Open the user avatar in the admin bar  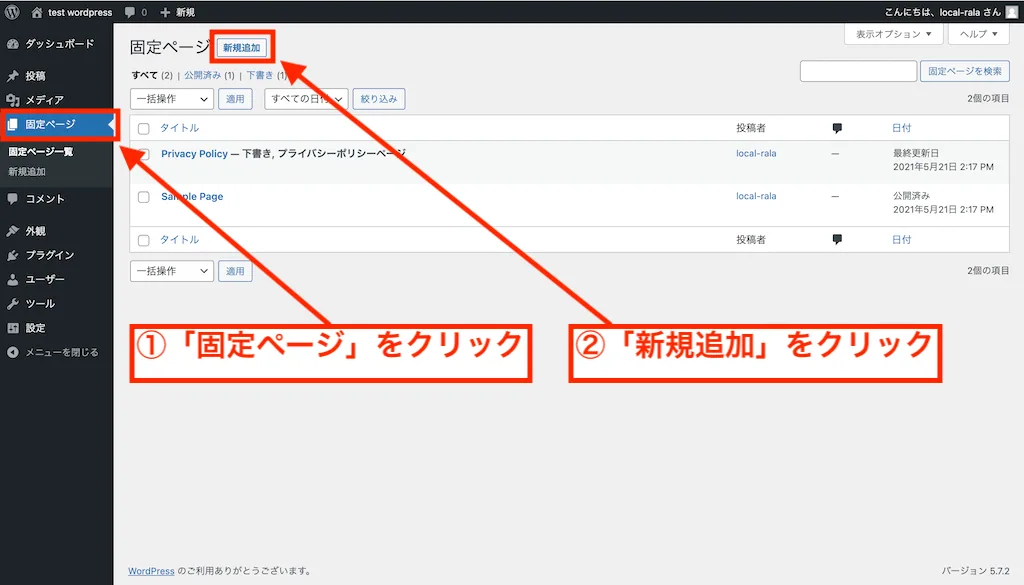1012,12
